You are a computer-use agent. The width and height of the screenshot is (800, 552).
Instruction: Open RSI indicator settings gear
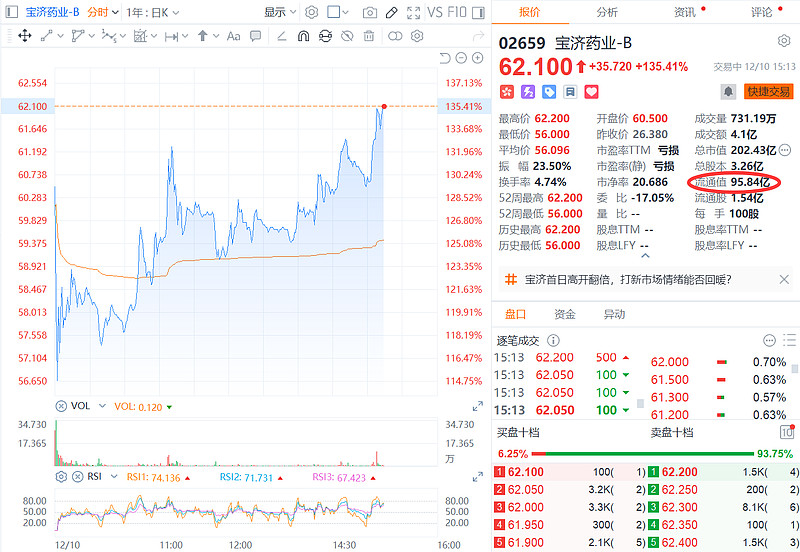(x=61, y=476)
